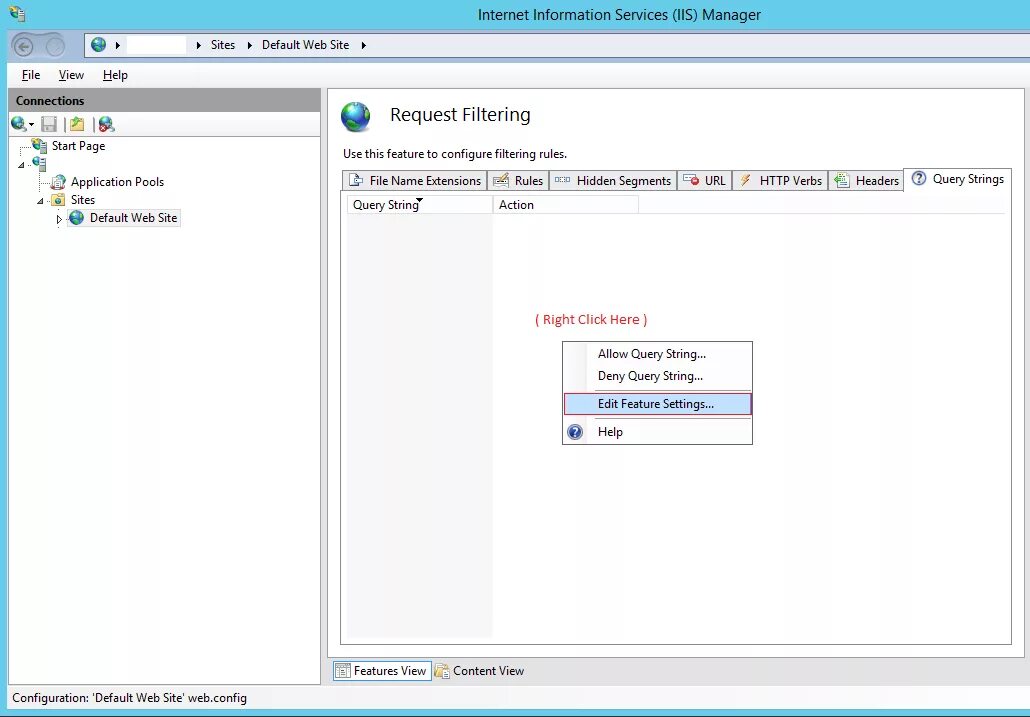Image resolution: width=1030 pixels, height=717 pixels.
Task: Open the Hidden Segments tab
Action: pos(613,181)
